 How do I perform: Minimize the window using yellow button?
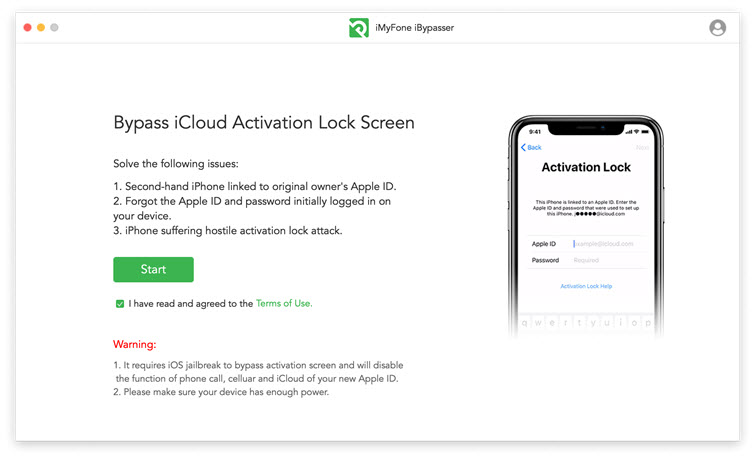(41, 27)
